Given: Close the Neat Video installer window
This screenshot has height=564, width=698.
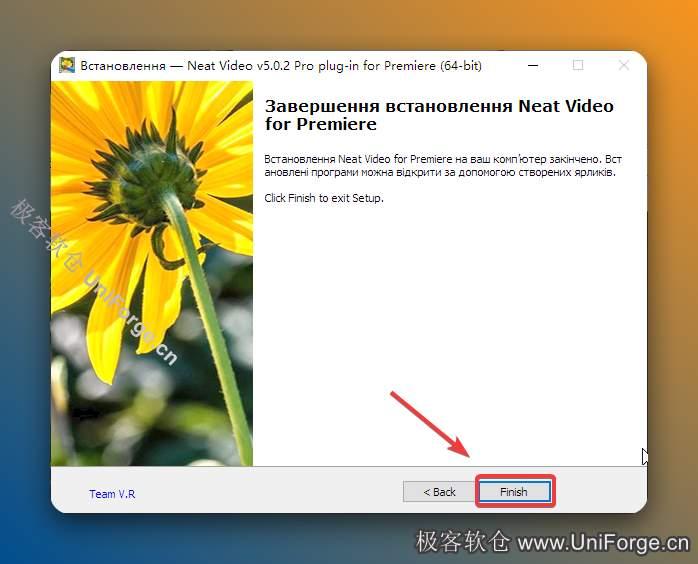Looking at the screenshot, I should (x=624, y=65).
